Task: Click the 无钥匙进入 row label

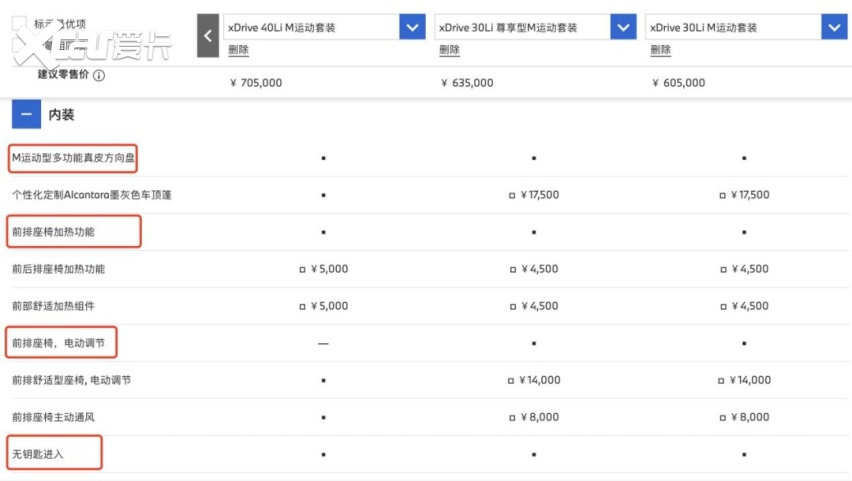Action: pos(37,454)
